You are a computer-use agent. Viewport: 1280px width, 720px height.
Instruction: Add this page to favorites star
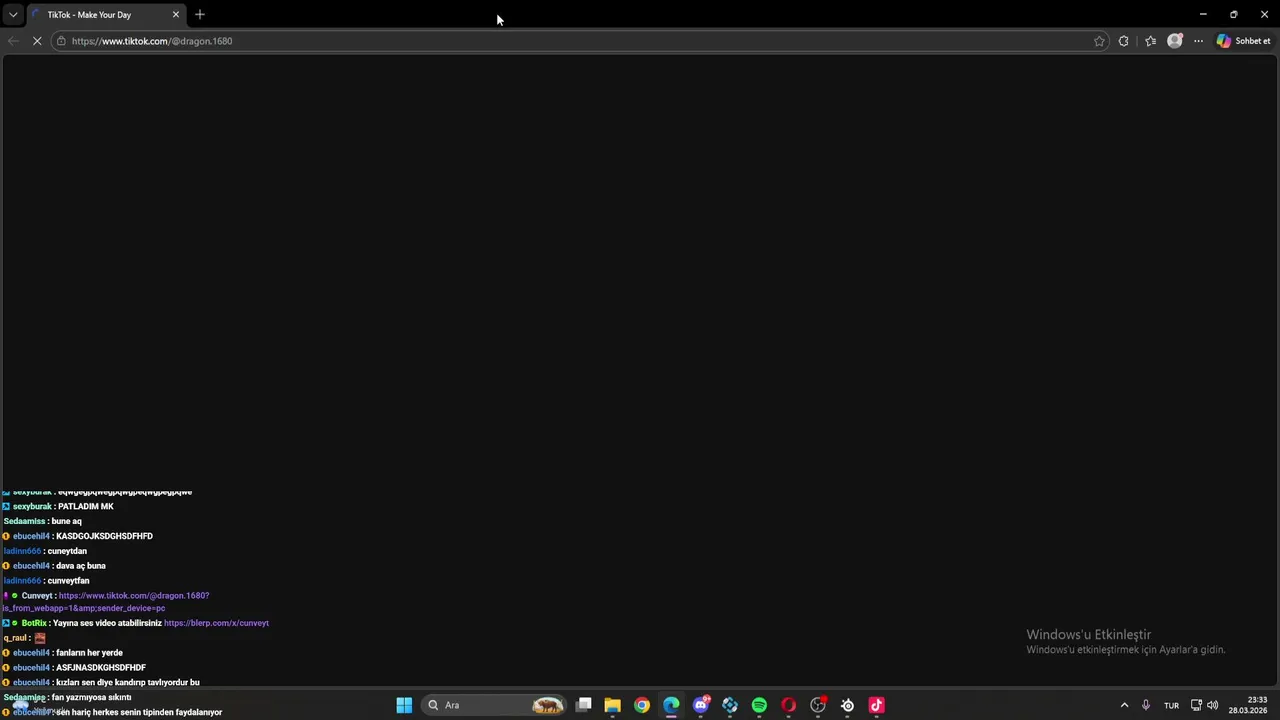pyautogui.click(x=1099, y=41)
